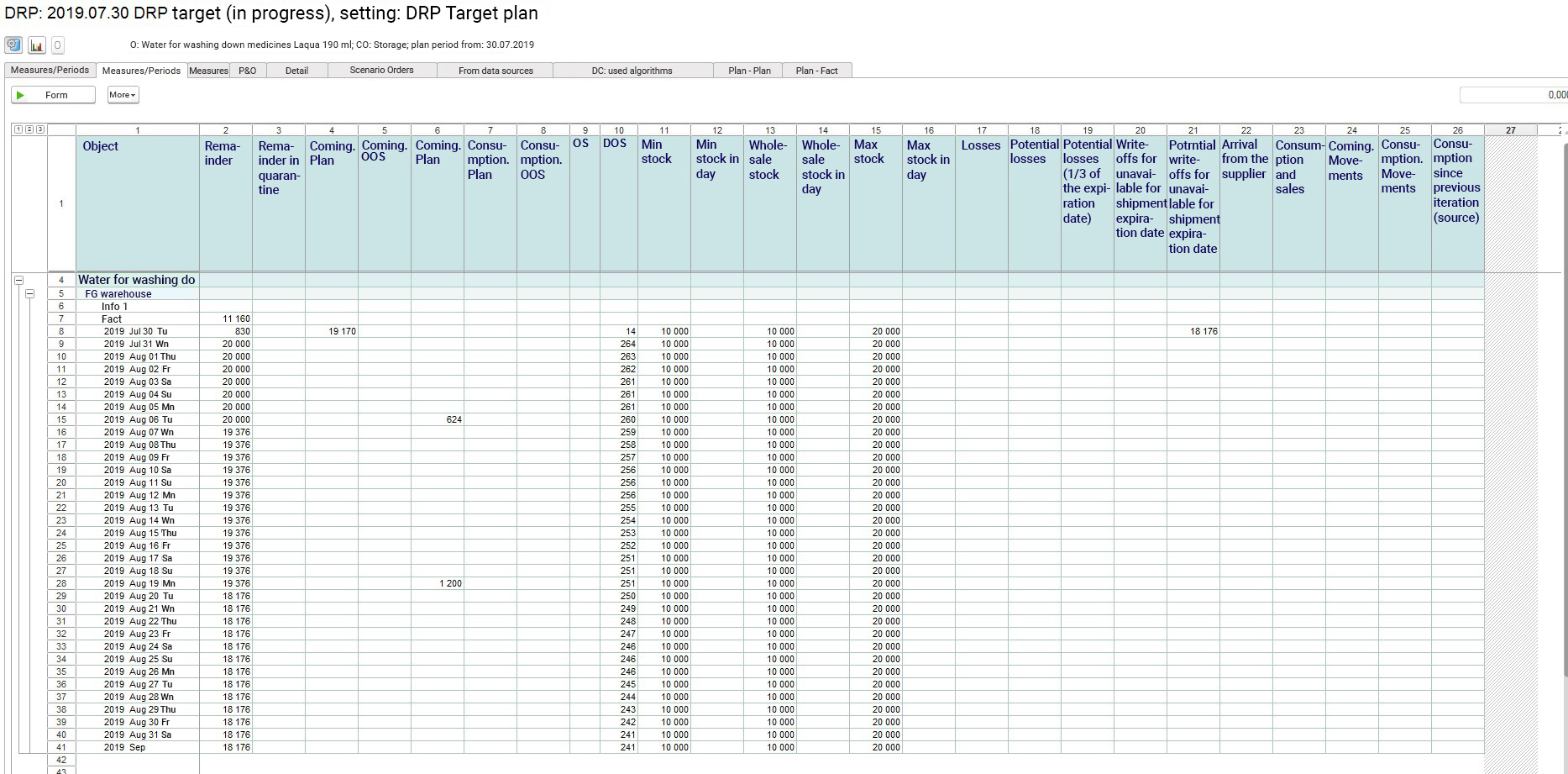Show grouping level 1 of the table
The width and height of the screenshot is (1568, 774).
click(x=17, y=129)
